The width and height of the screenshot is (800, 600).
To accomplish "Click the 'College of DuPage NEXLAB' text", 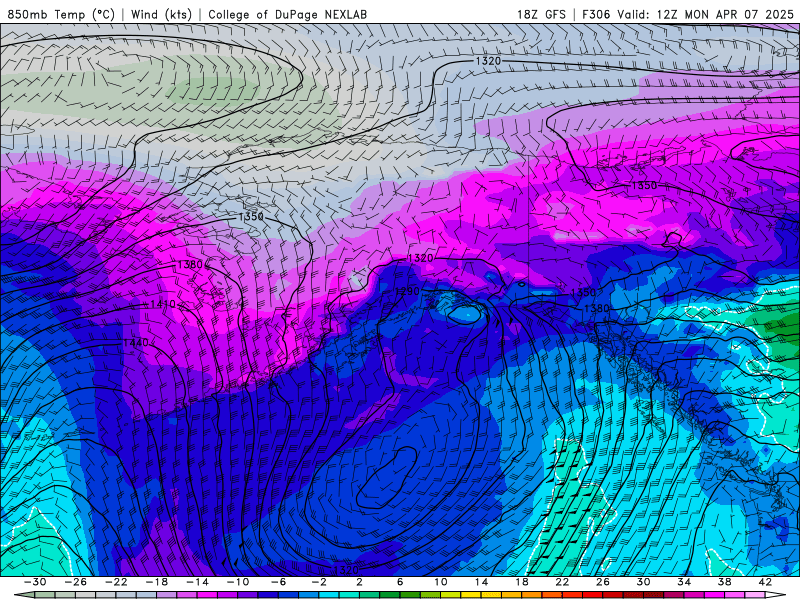I will pos(287,14).
